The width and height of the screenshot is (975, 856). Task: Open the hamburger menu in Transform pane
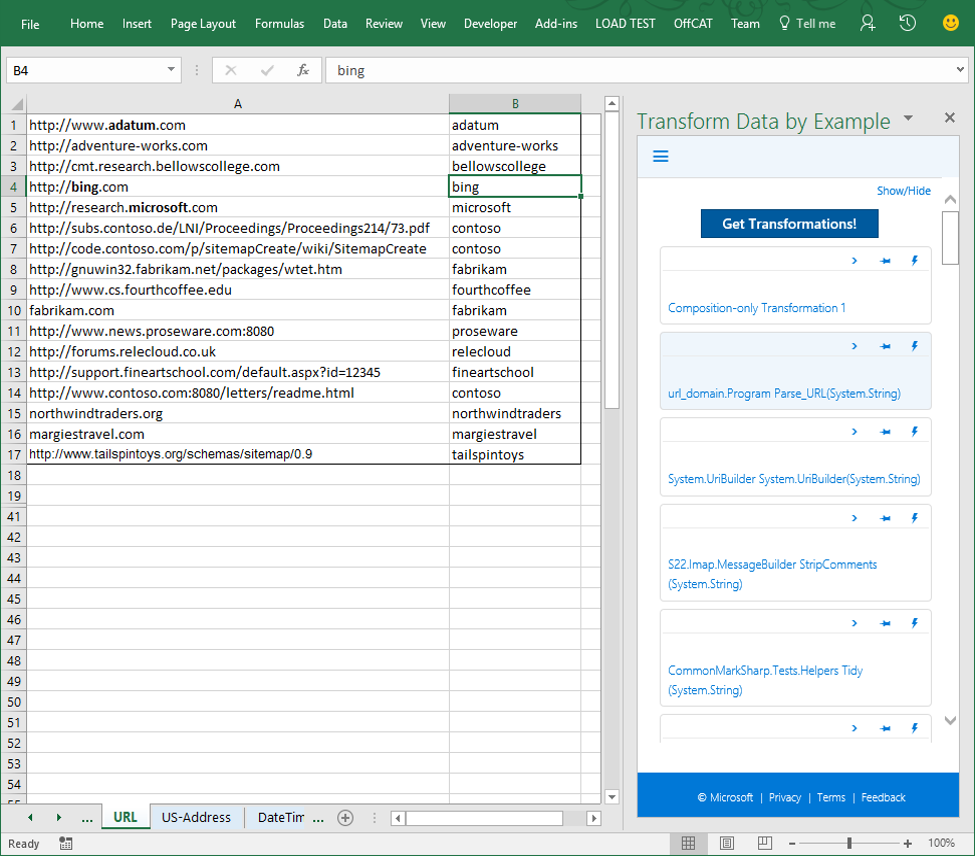pyautogui.click(x=660, y=157)
